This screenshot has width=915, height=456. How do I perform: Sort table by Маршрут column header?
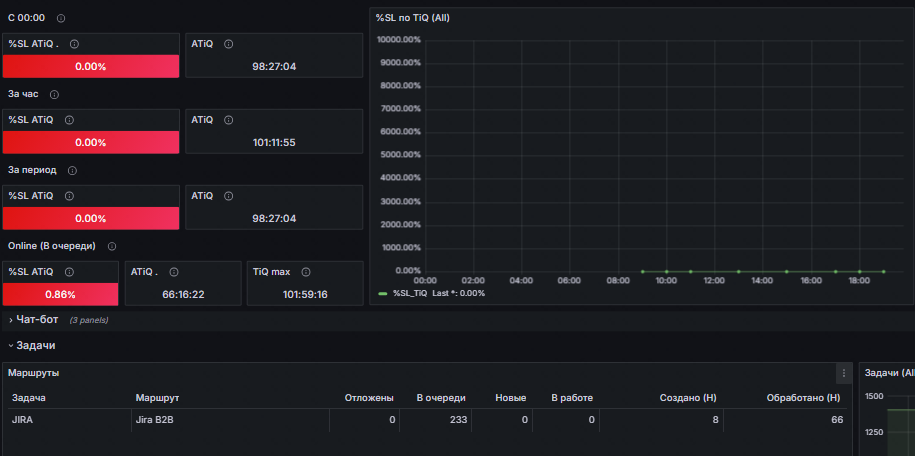click(157, 398)
